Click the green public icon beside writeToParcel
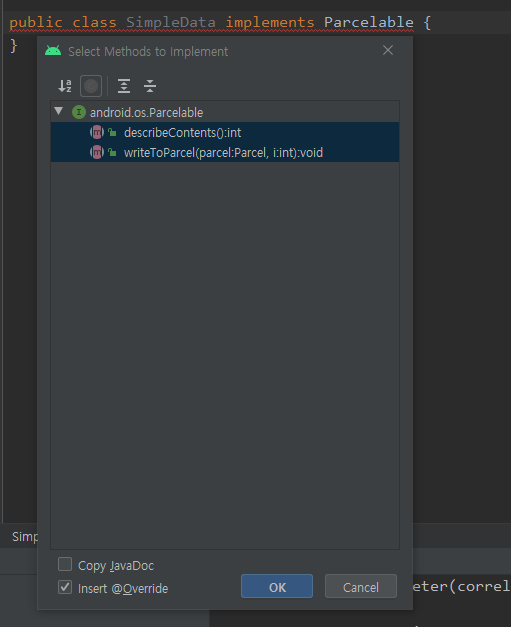 112,152
